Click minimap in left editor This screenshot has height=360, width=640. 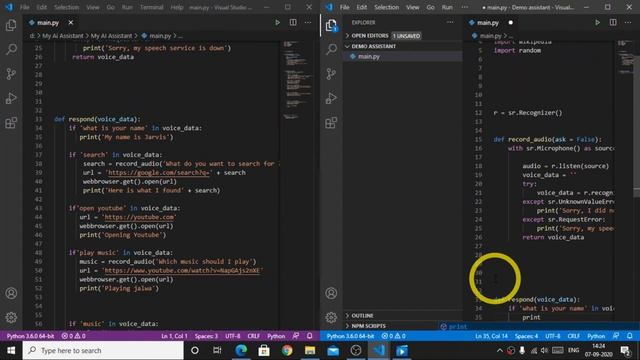(297, 80)
